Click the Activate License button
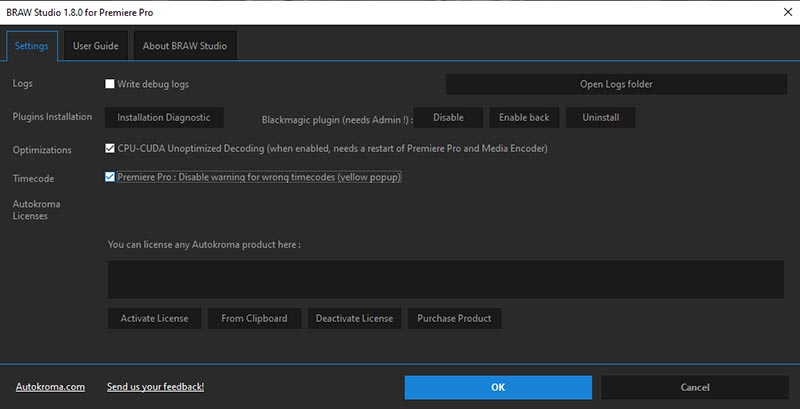800x409 pixels. pos(155,318)
